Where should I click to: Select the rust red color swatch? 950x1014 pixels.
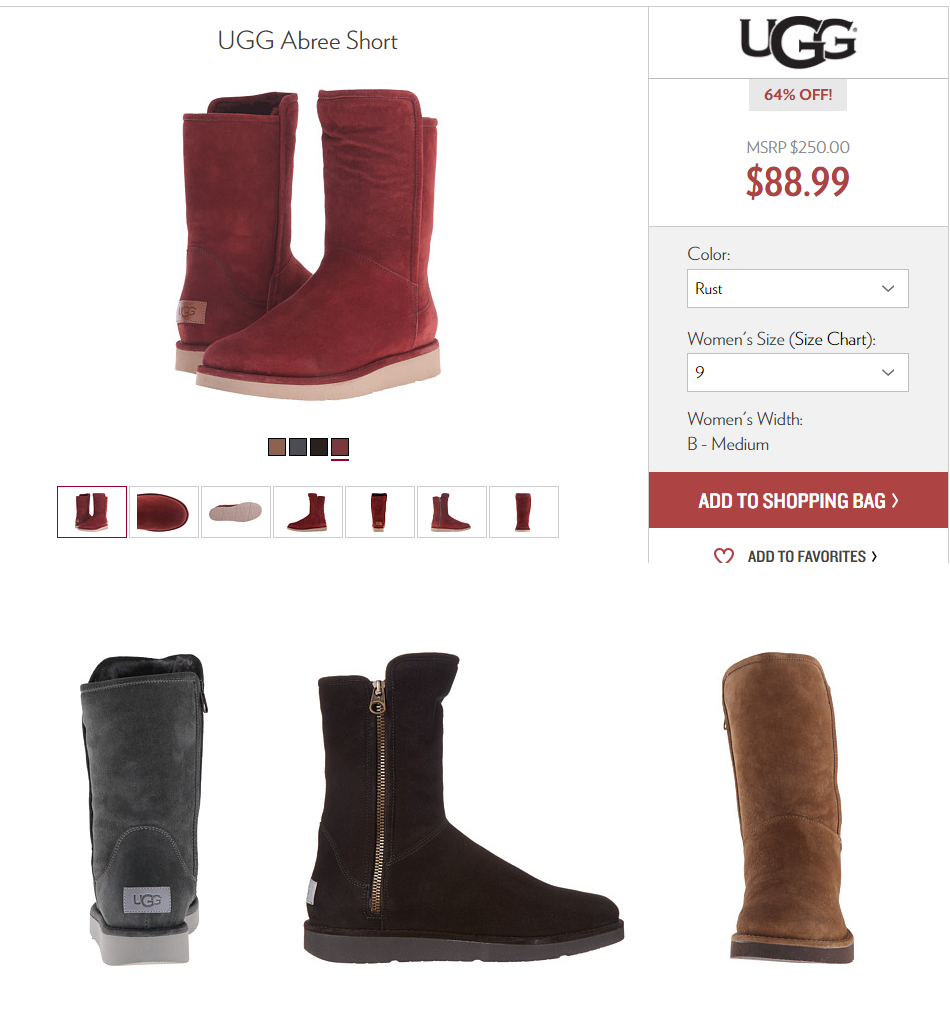[340, 447]
